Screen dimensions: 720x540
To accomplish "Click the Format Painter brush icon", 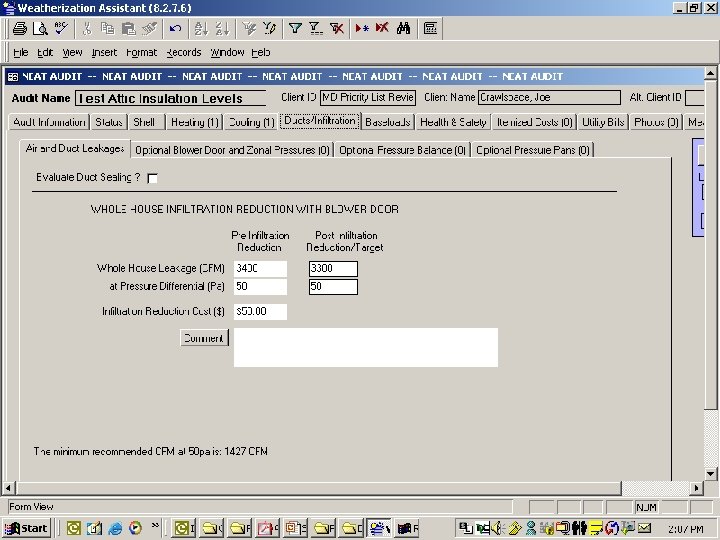I will tap(149, 28).
